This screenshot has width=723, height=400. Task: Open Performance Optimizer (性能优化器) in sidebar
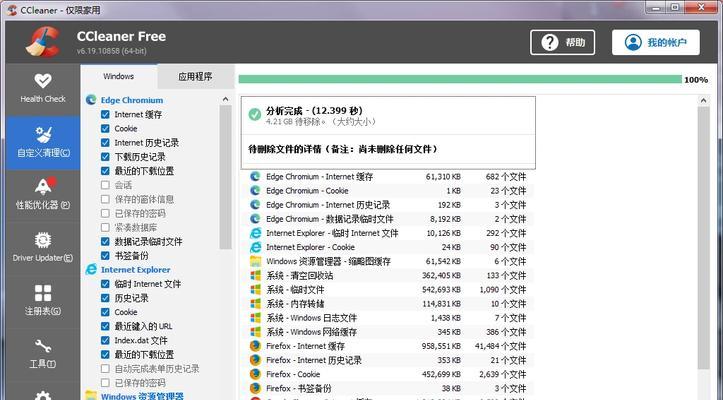coord(43,194)
